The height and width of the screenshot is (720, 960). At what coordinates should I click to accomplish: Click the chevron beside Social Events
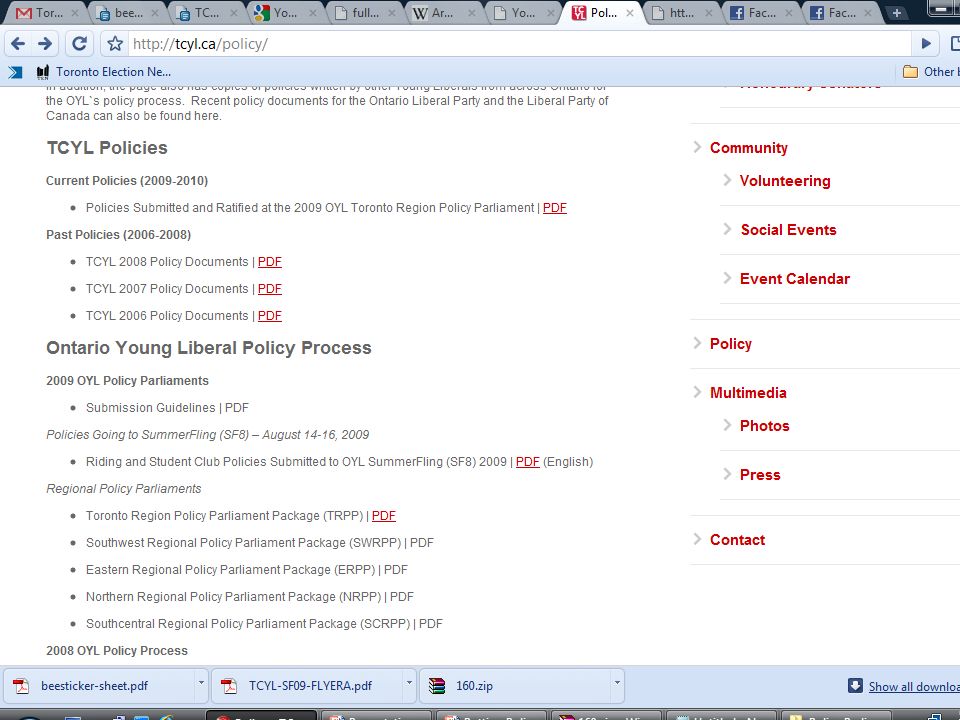pos(727,229)
